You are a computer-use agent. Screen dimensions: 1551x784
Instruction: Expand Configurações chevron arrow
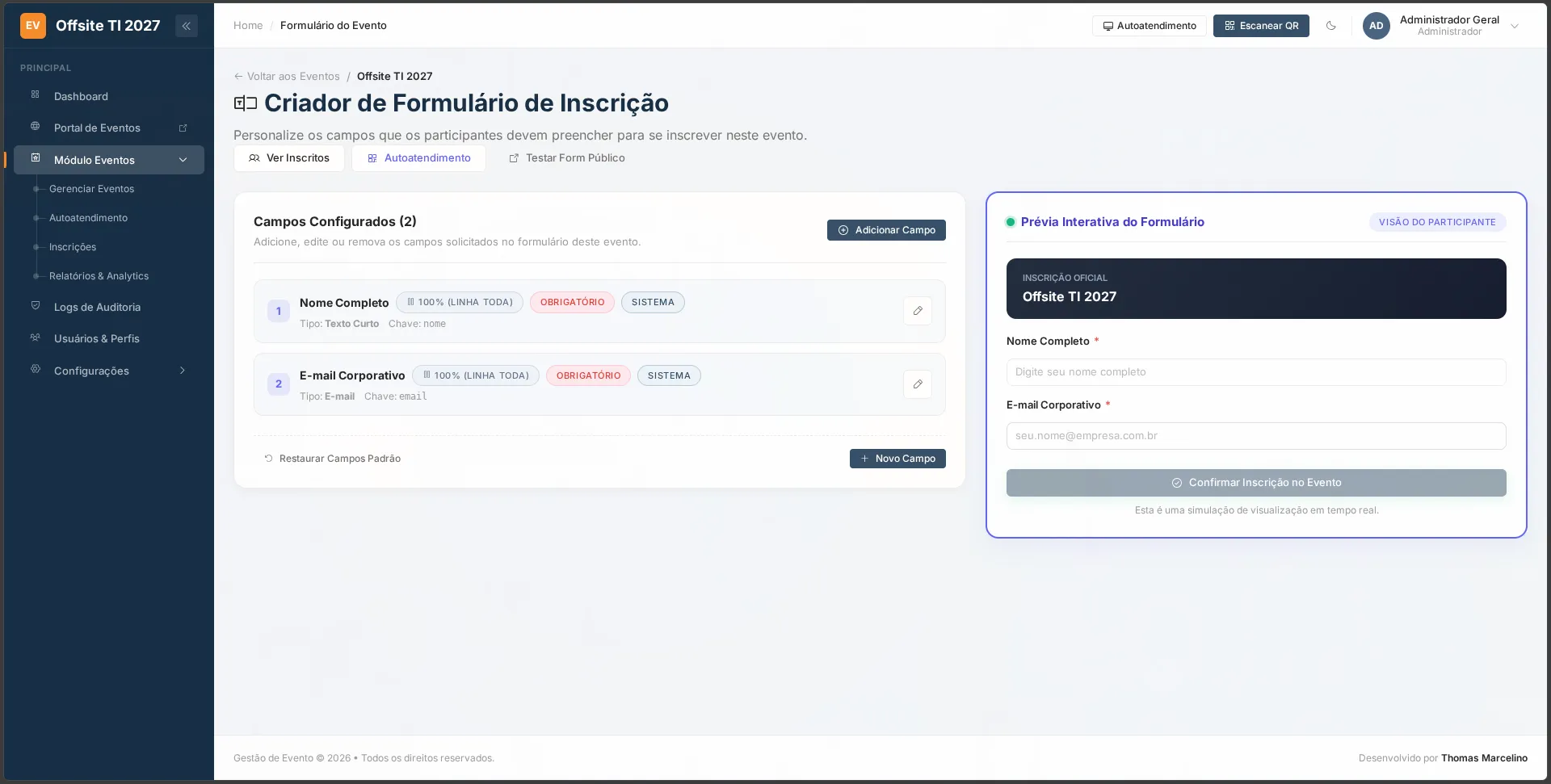click(x=183, y=371)
